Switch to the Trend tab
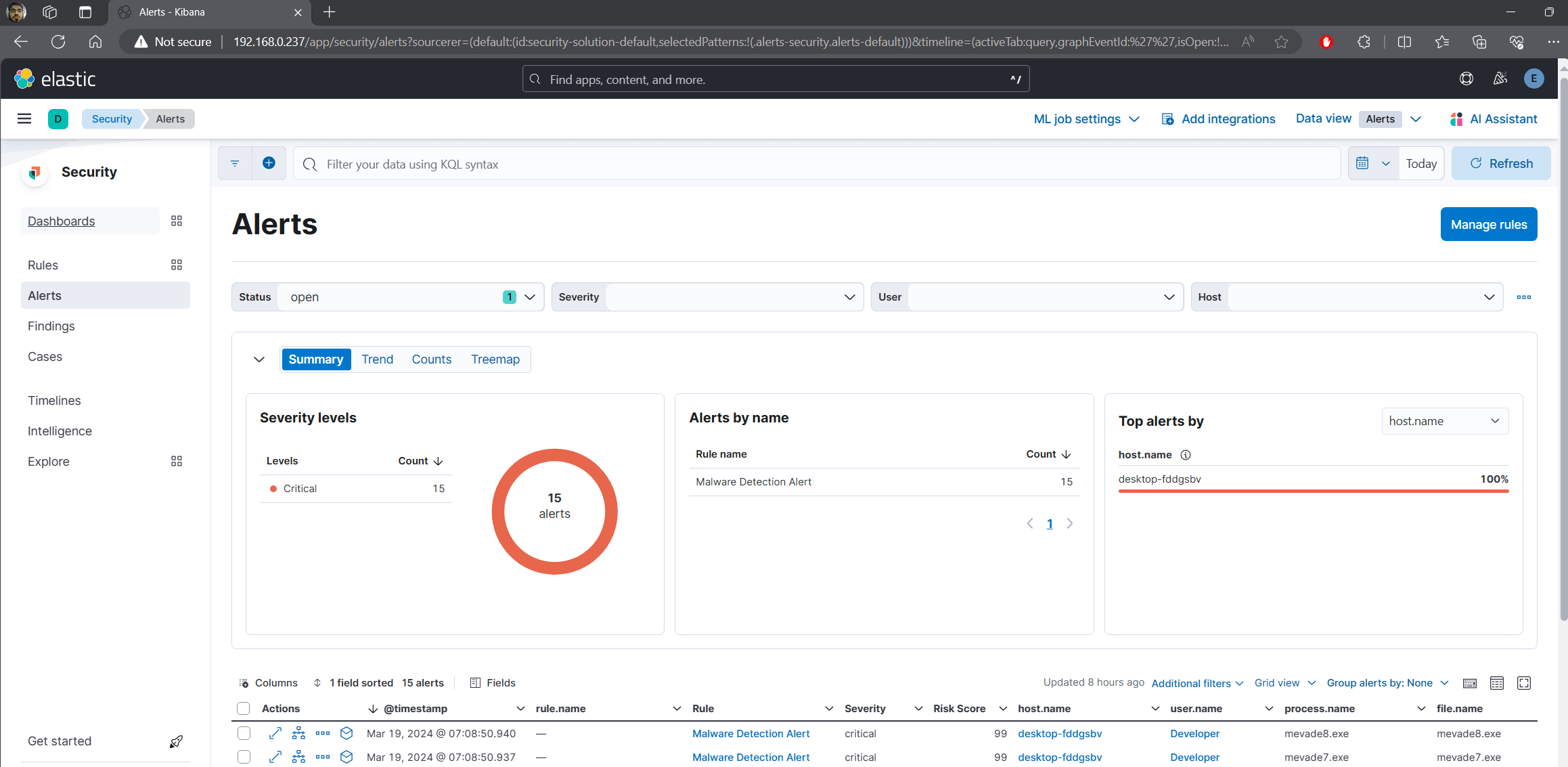Image resolution: width=1568 pixels, height=767 pixels. click(x=377, y=359)
